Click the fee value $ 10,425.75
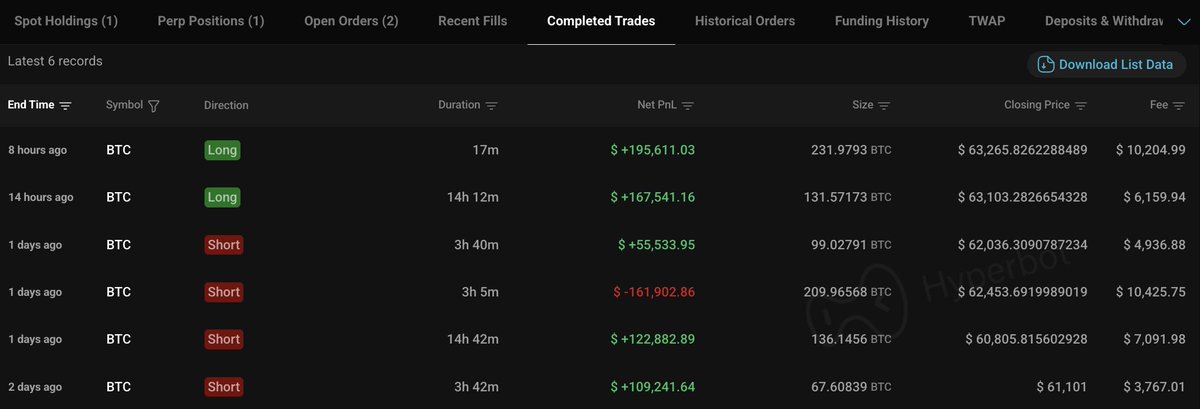The height and width of the screenshot is (409, 1200). [1151, 292]
